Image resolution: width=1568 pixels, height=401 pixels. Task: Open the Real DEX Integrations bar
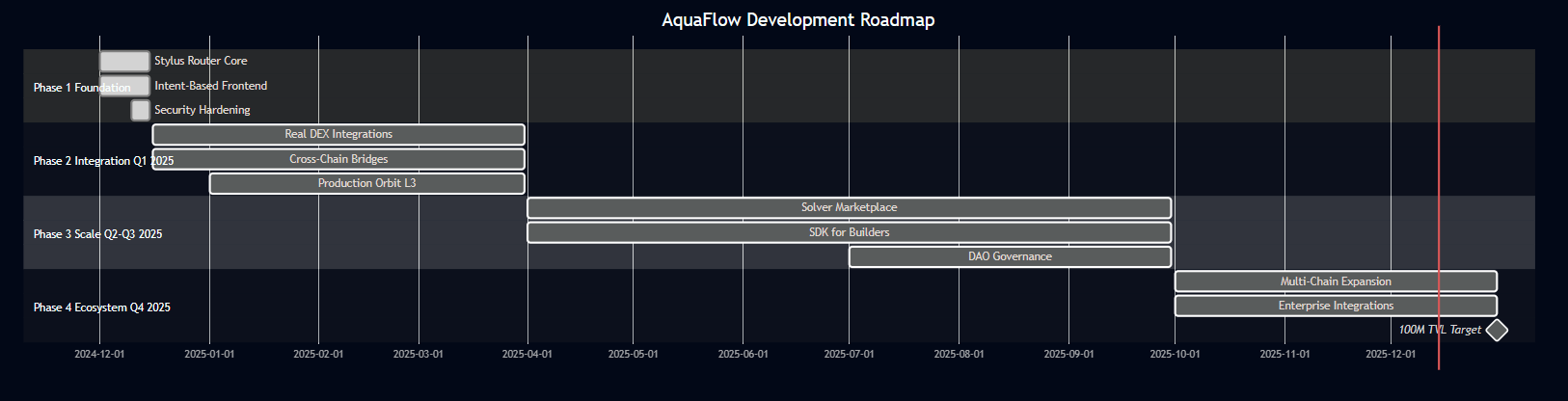click(338, 134)
